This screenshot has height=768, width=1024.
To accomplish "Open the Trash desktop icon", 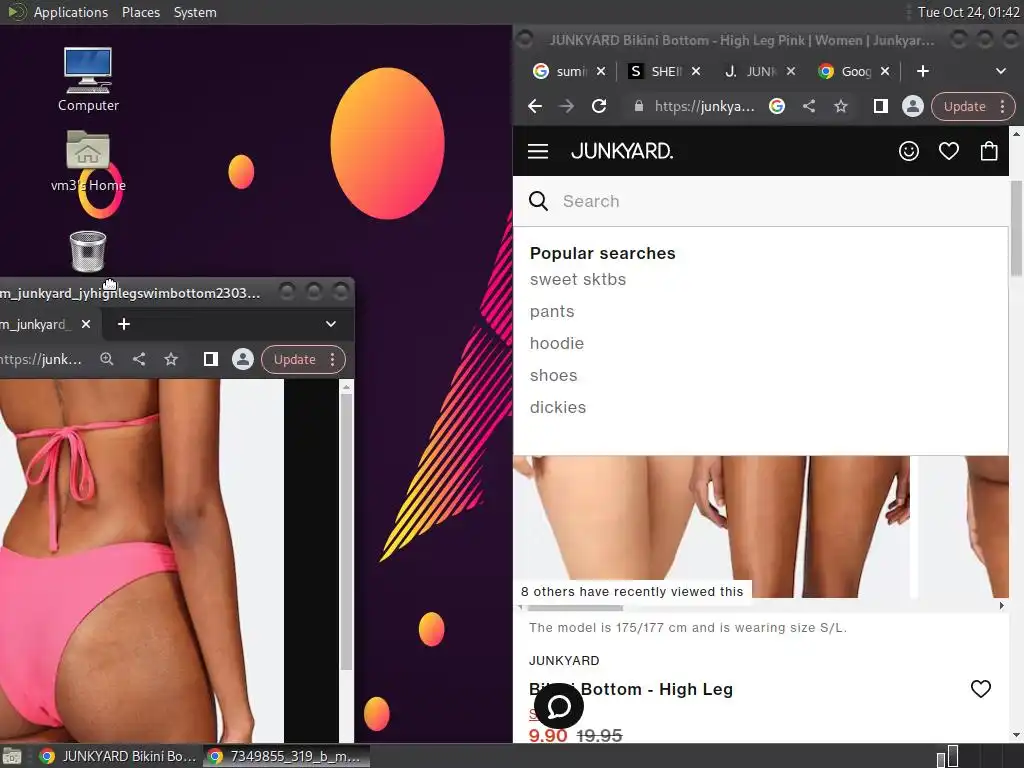I will point(88,251).
